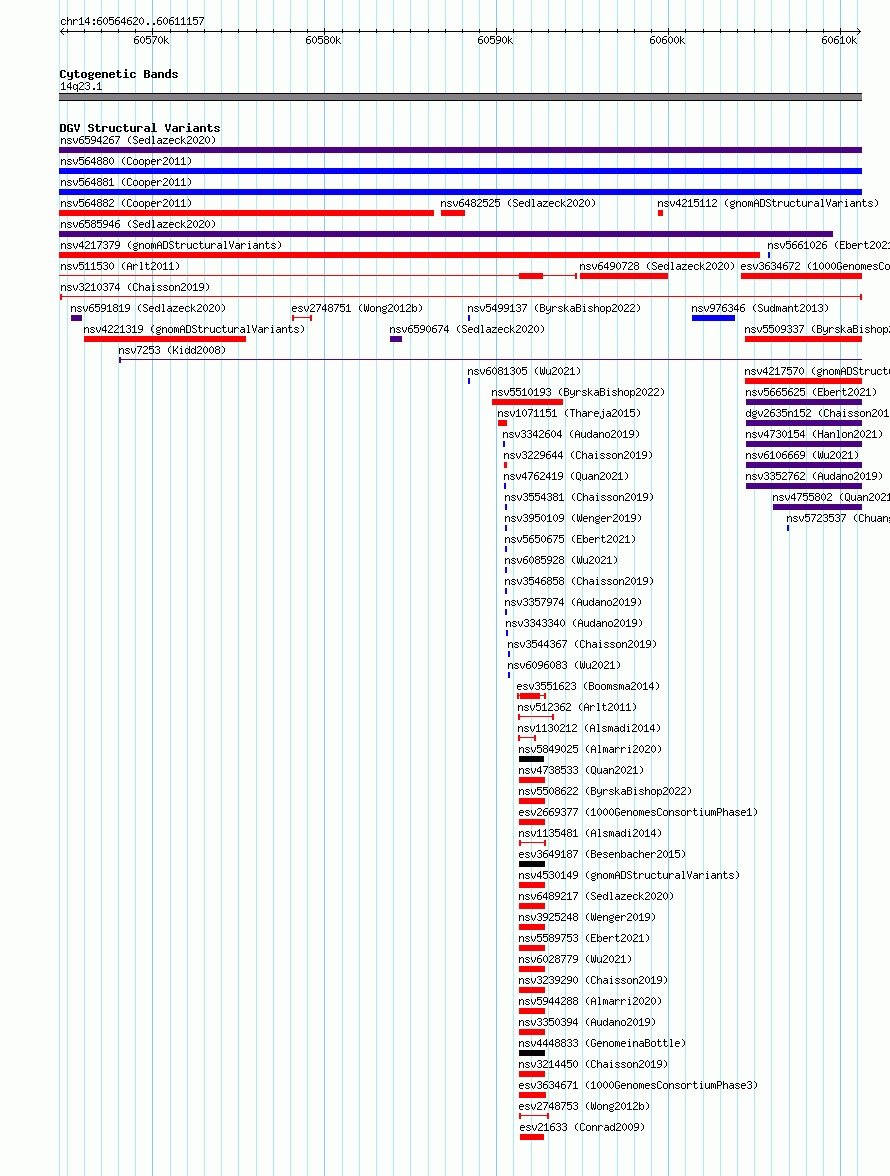The image size is (890, 1176).
Task: Click esv3551623 (Boomsma2014) label
Action: coord(589,686)
